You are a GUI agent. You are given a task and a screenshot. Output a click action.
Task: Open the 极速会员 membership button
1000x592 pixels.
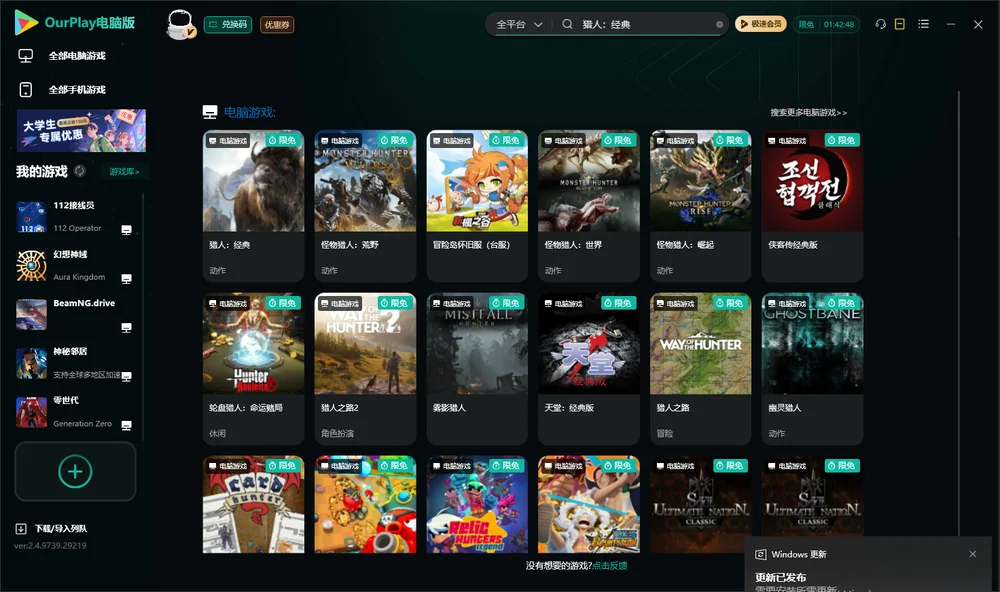(761, 24)
